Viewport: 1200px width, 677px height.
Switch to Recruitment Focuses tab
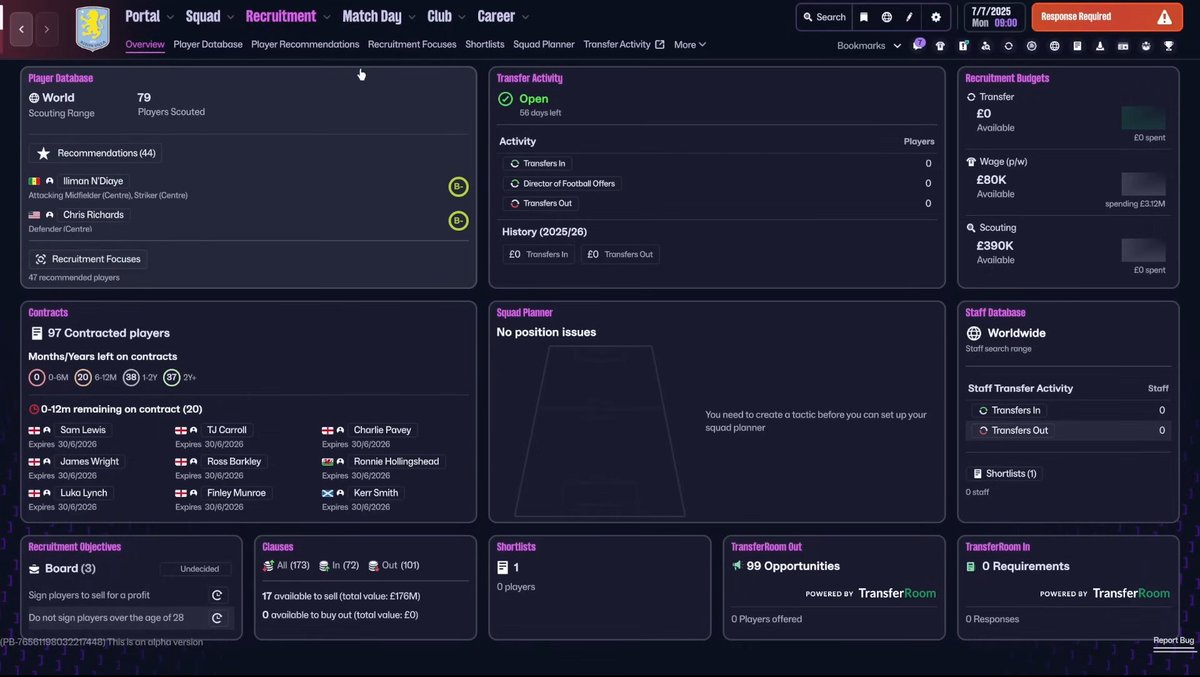click(412, 45)
